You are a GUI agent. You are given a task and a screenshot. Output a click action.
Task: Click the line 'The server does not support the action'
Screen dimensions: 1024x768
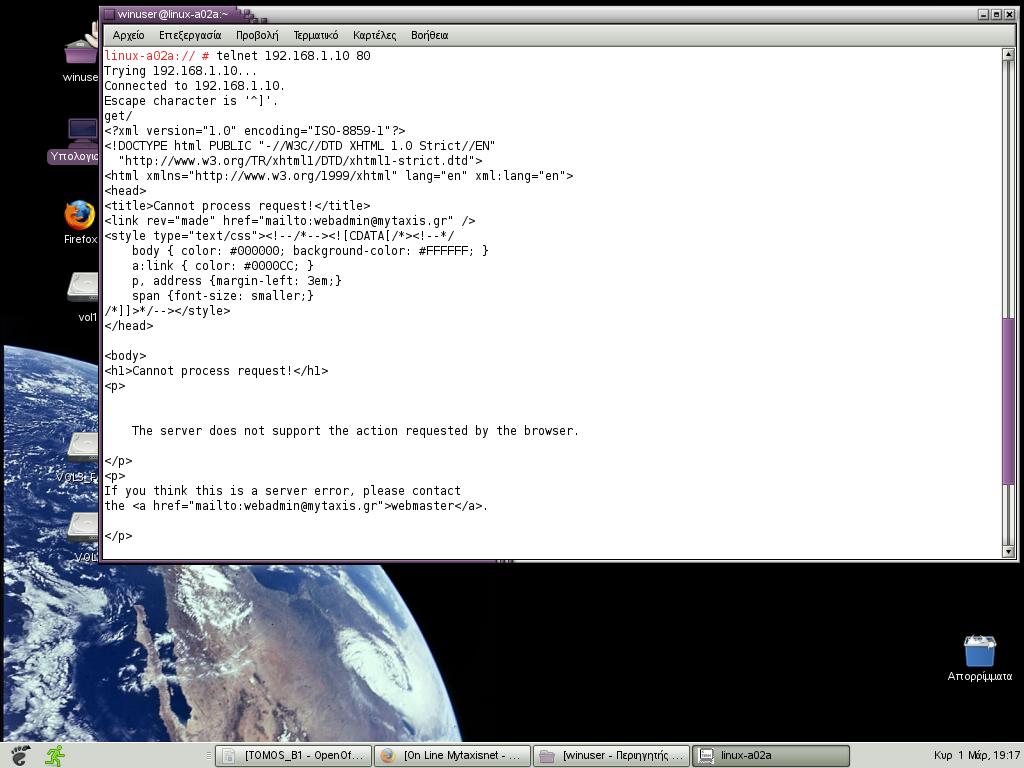(x=355, y=431)
